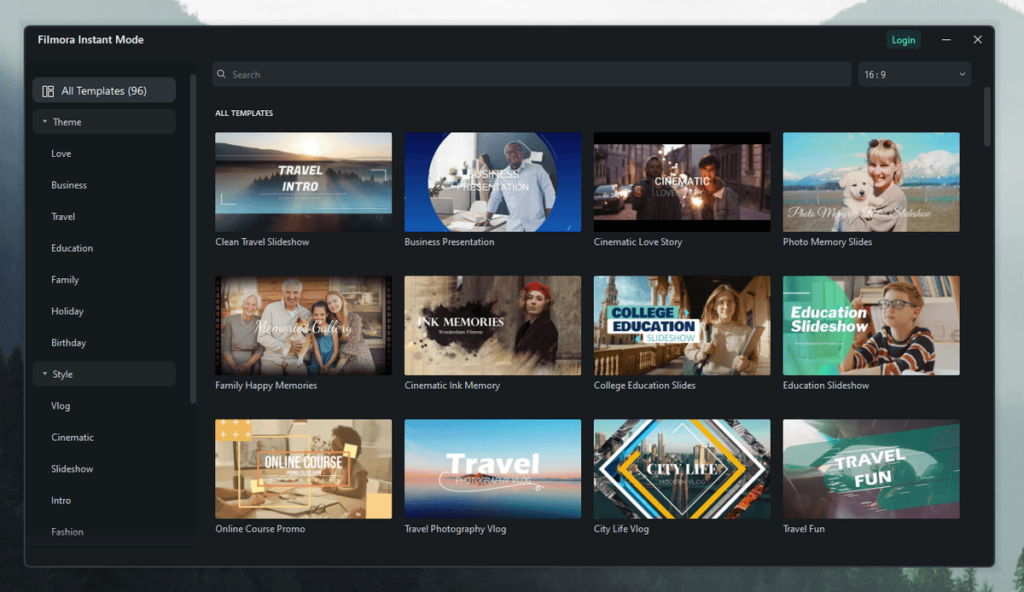1024x592 pixels.
Task: Open the Vlog style category
Action: pyautogui.click(x=60, y=406)
